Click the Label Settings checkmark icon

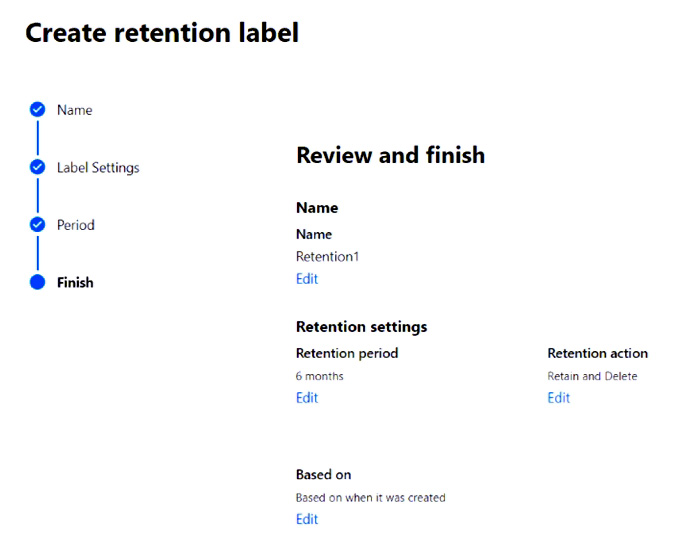click(38, 167)
